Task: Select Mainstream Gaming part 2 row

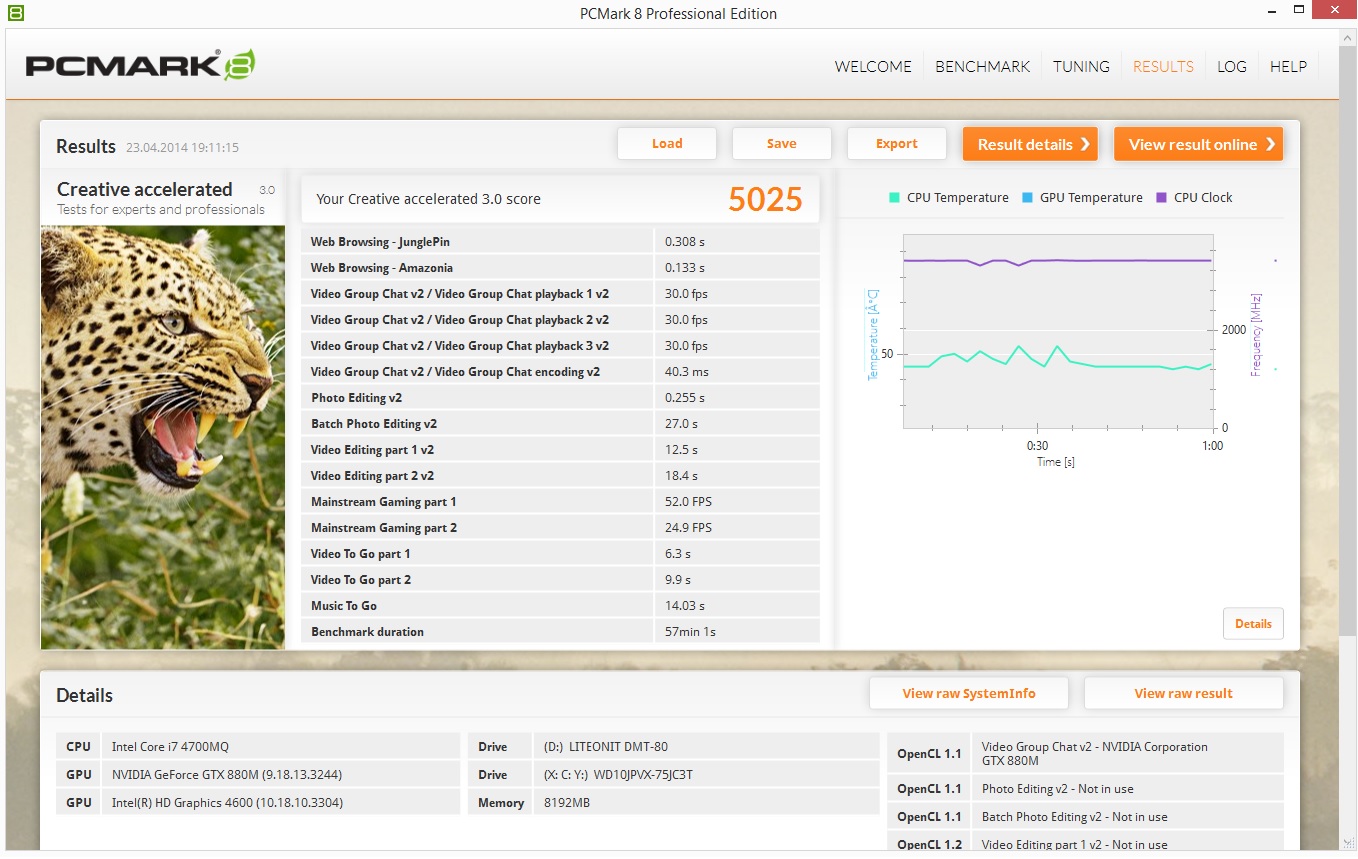Action: [x=560, y=528]
